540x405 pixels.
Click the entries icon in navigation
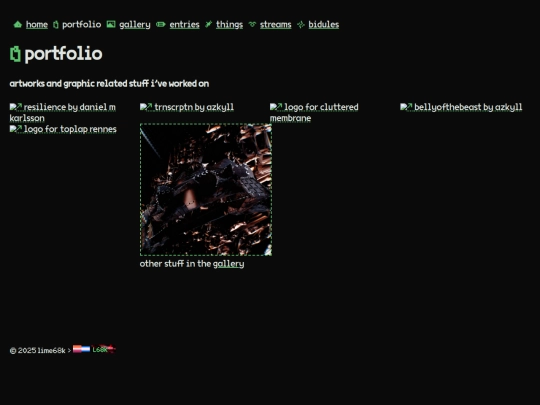[160, 24]
